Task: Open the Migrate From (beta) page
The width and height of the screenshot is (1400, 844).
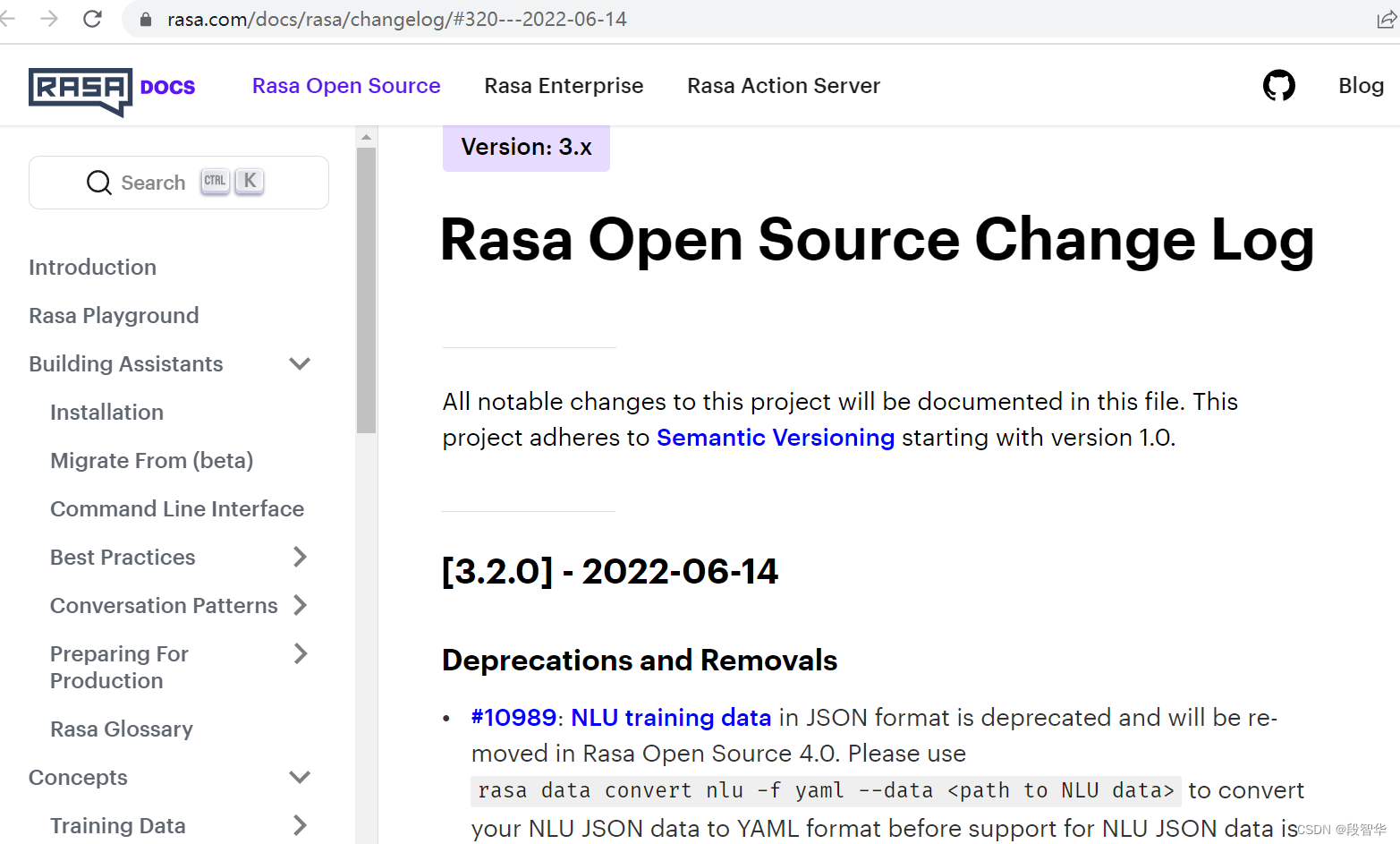Action: [x=151, y=461]
